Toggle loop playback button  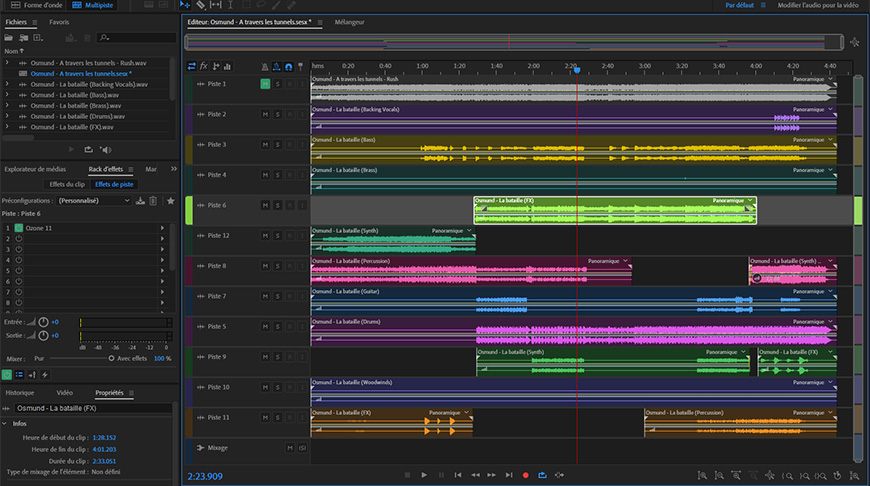point(542,475)
